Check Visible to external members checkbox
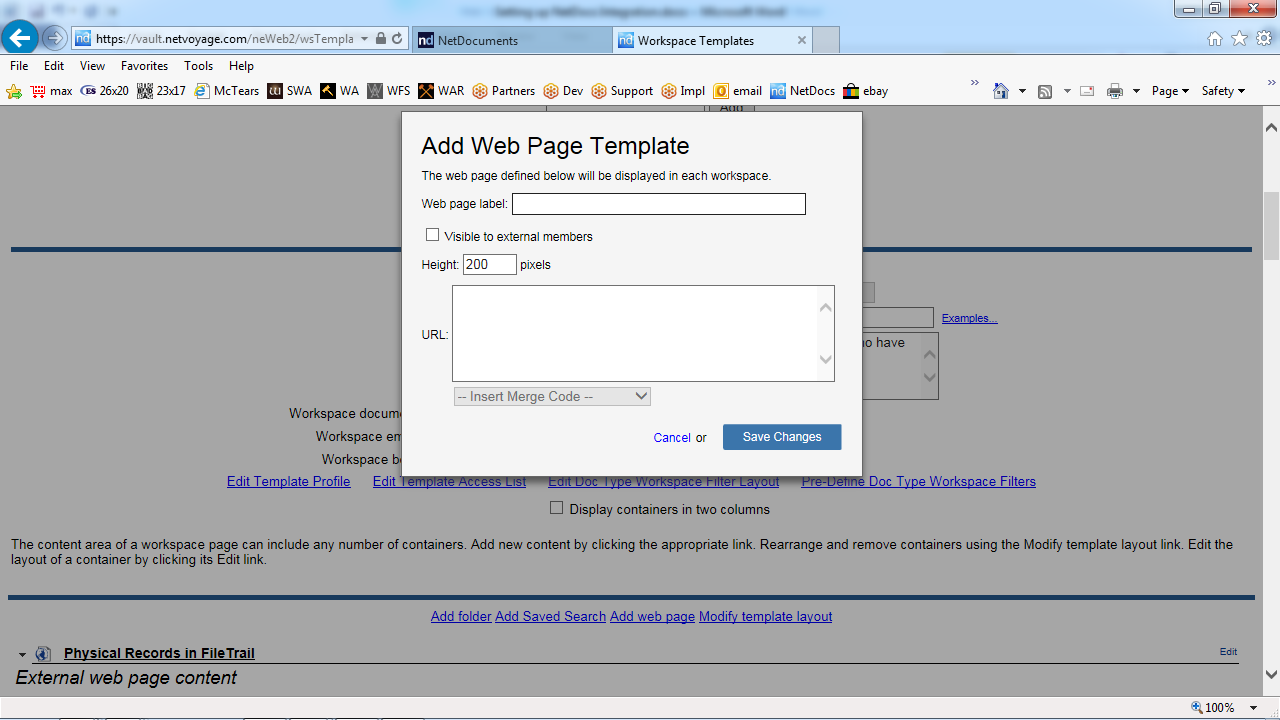 [x=433, y=235]
